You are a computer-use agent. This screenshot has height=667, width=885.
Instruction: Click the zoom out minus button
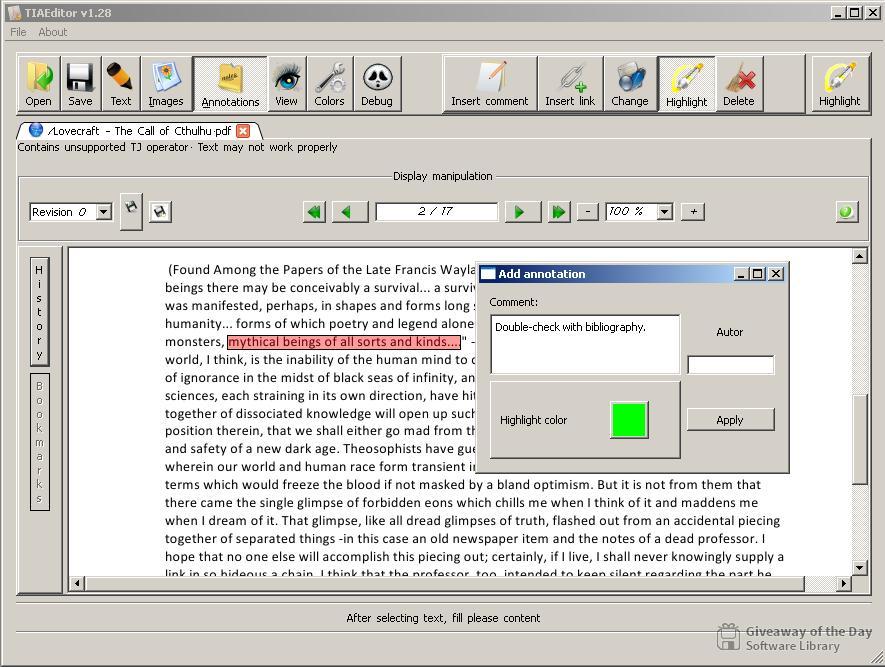click(x=588, y=212)
